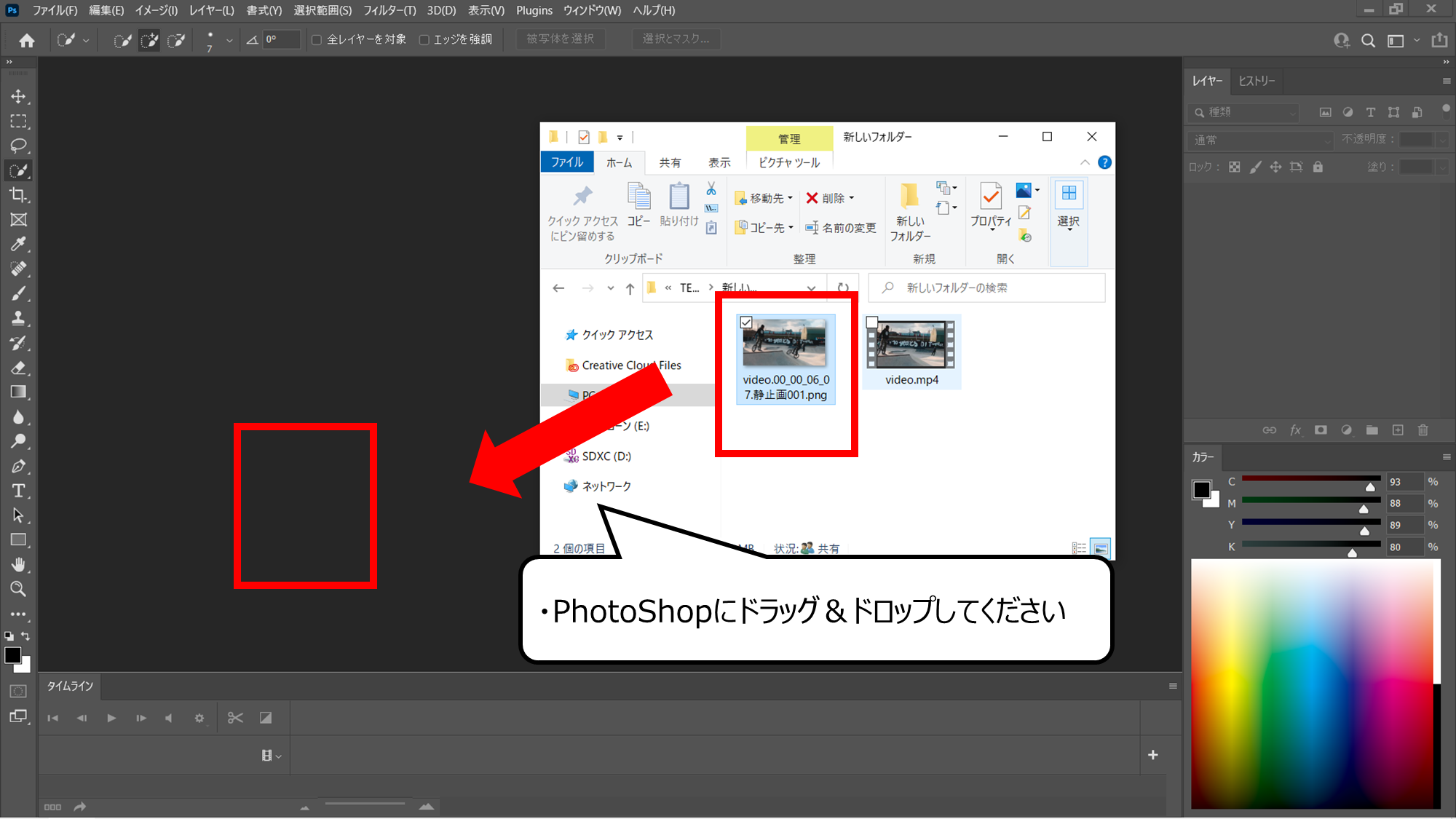Select the Zoom tool
This screenshot has height=819, width=1456.
pos(19,589)
